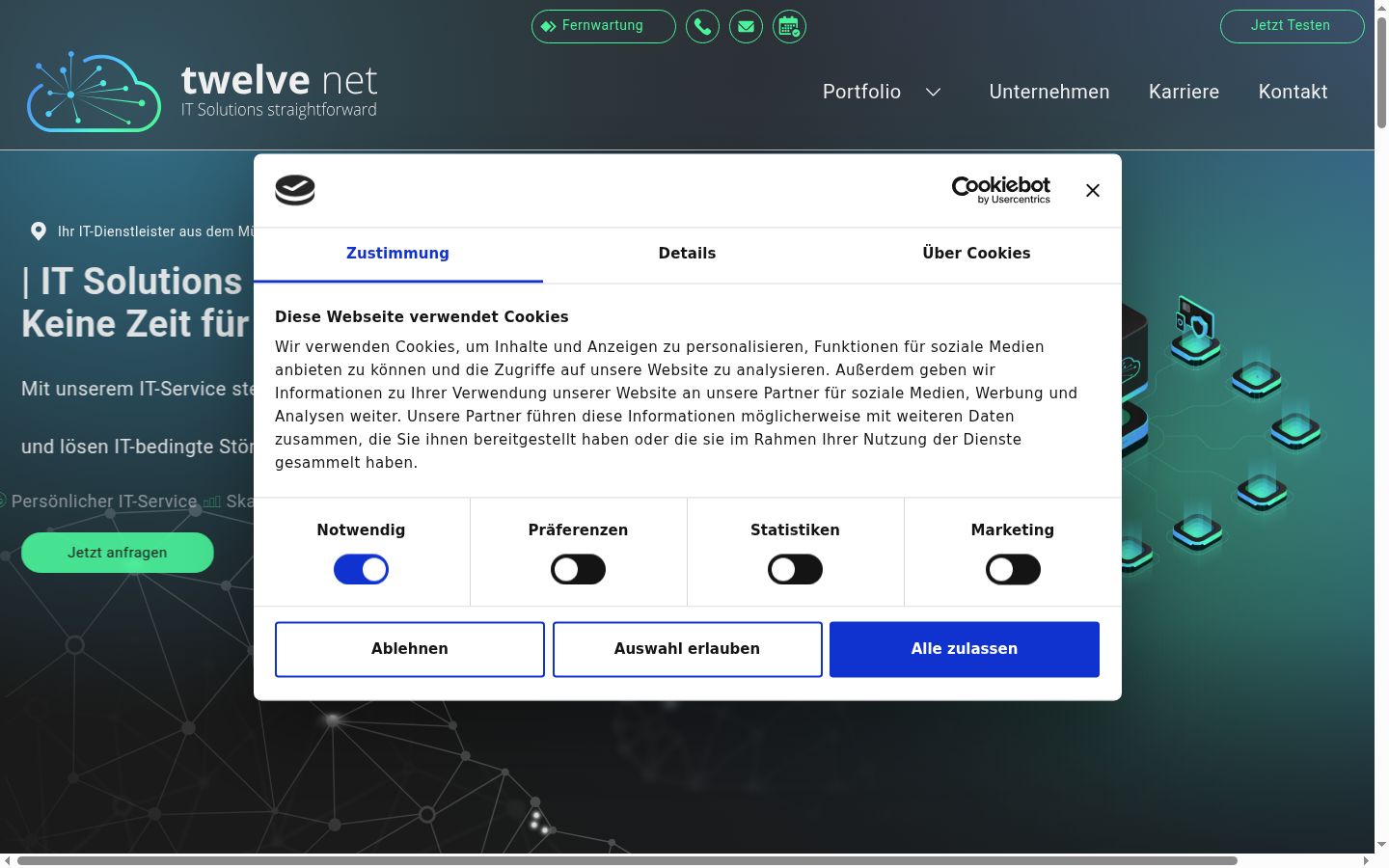
Task: Click the email envelope icon
Action: pyautogui.click(x=746, y=26)
